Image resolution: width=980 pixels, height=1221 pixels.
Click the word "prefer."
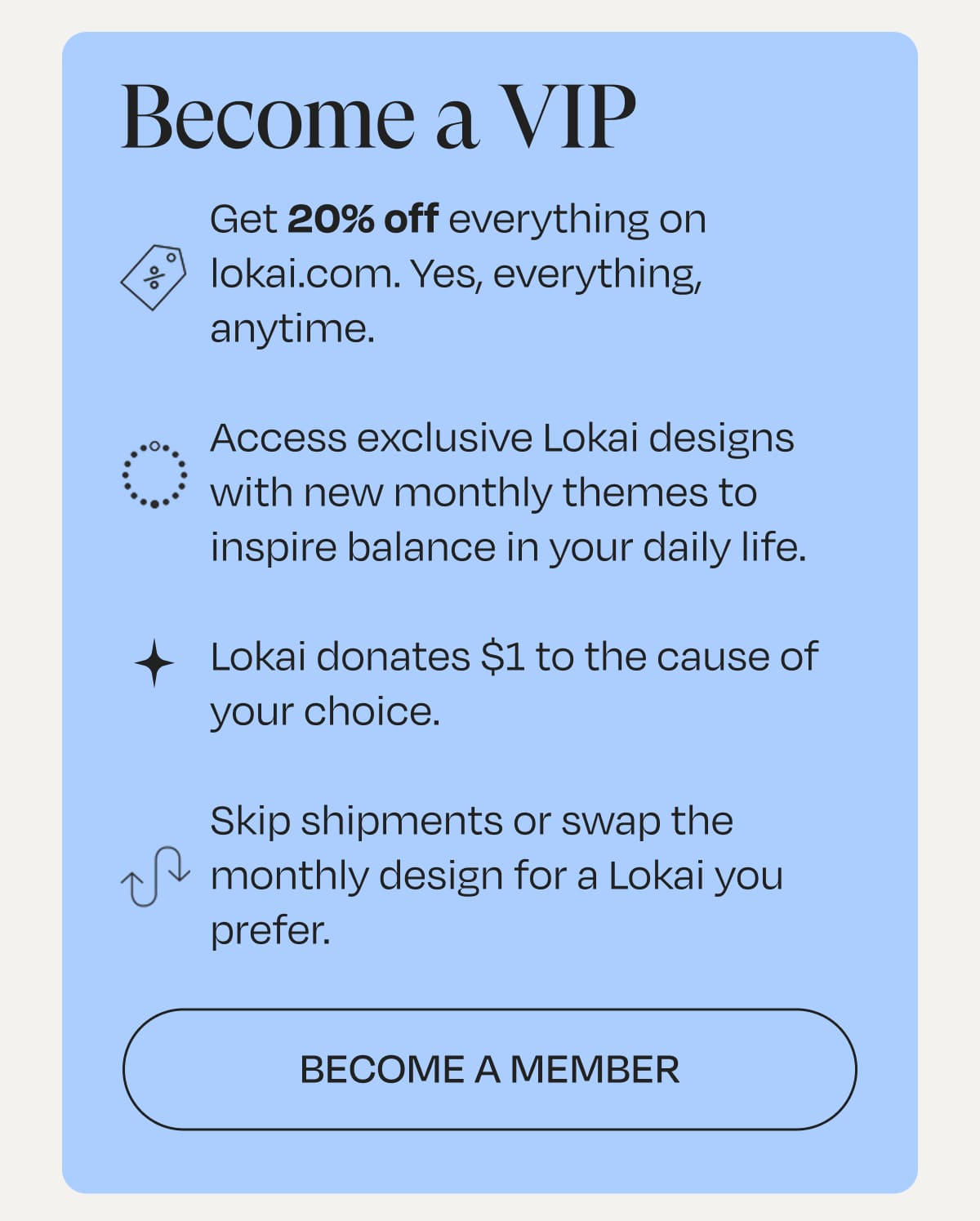pos(270,929)
